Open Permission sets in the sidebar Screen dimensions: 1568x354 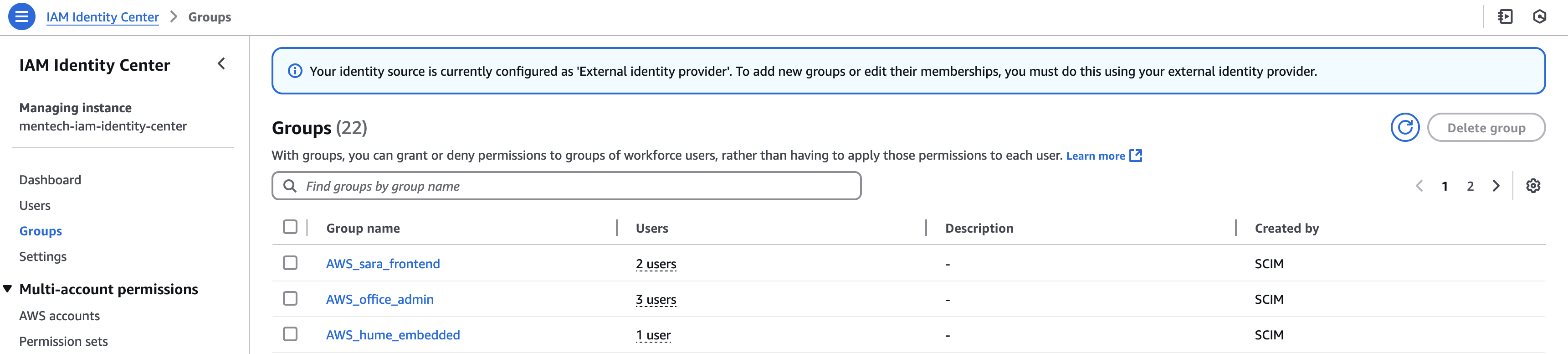63,341
